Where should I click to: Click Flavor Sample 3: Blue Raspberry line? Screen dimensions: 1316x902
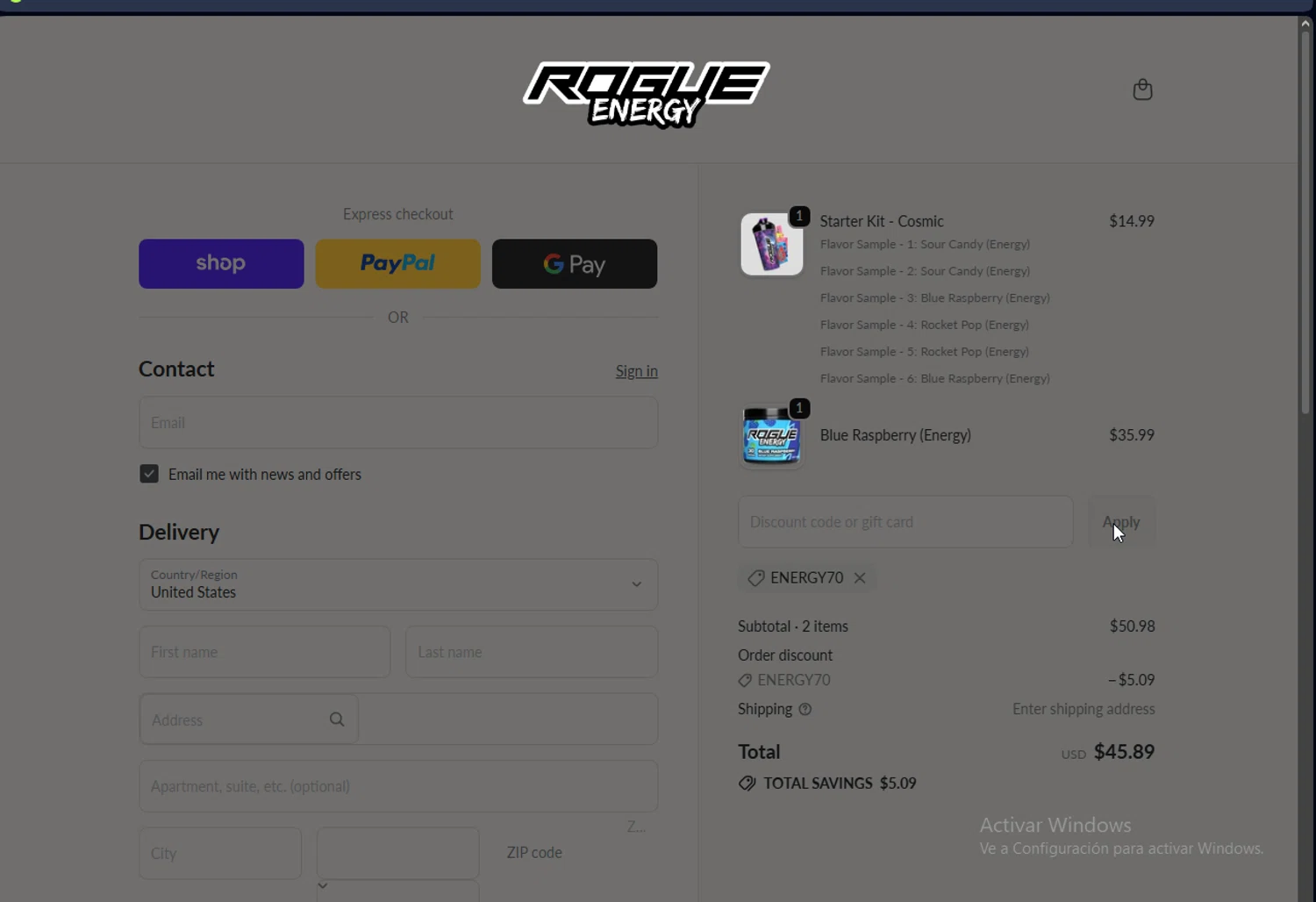tap(935, 298)
